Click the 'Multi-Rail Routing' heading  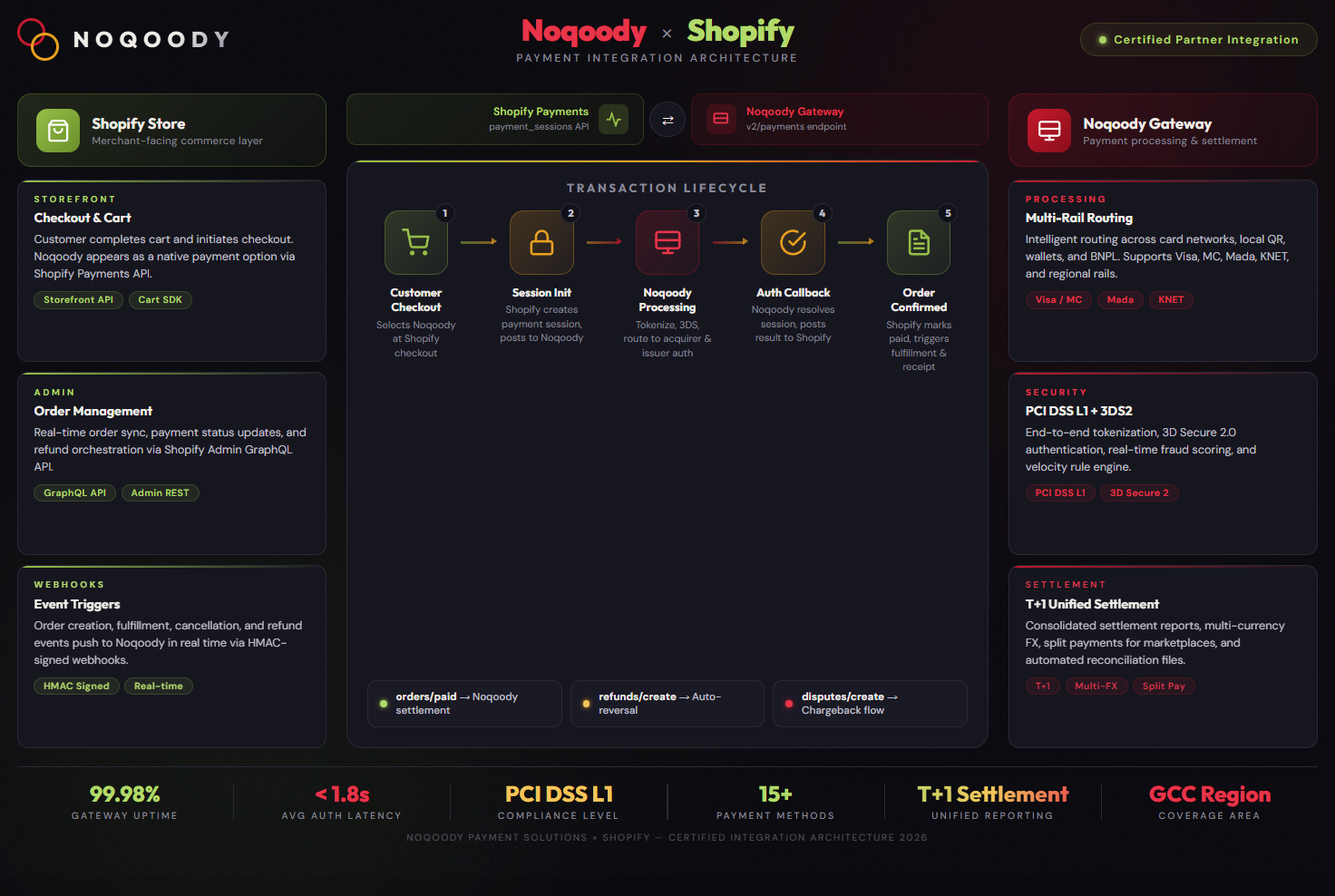[x=1079, y=218]
